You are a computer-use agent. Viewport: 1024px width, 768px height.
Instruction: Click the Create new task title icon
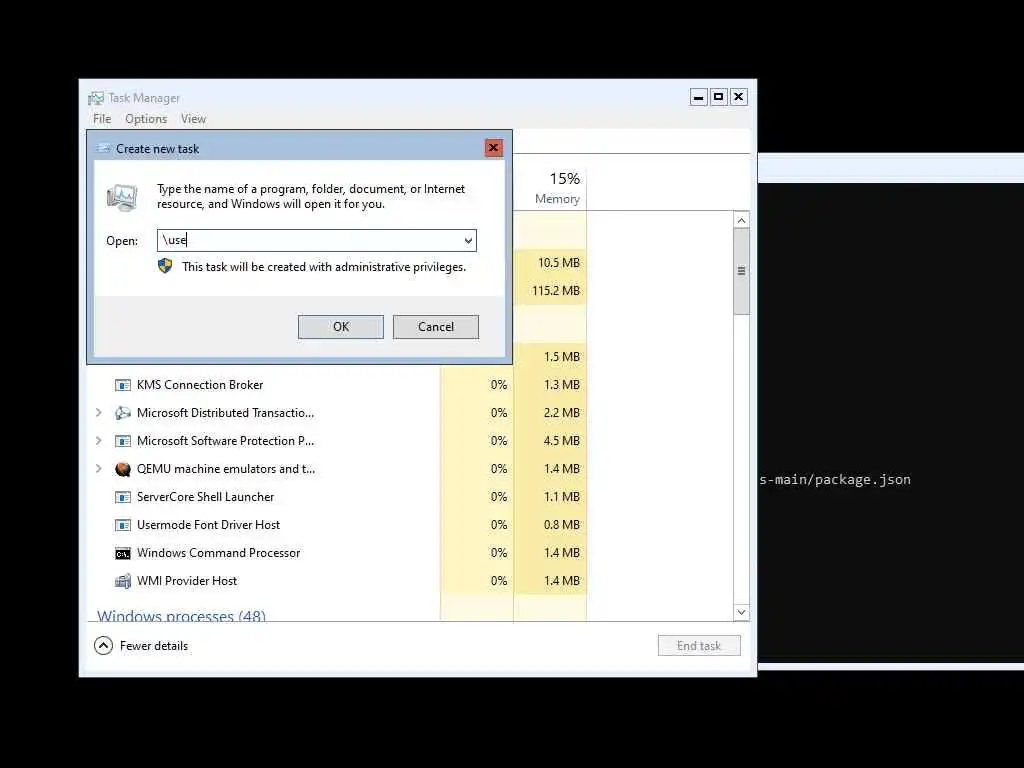click(103, 148)
